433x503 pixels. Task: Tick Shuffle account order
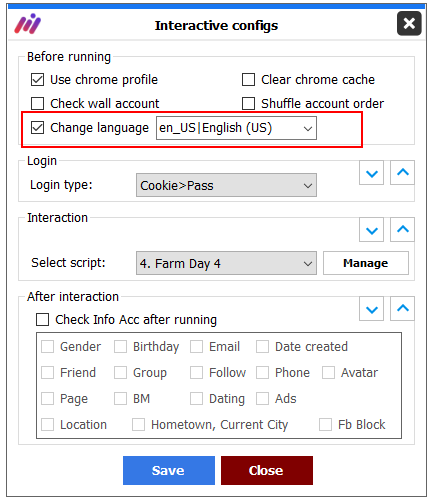248,103
